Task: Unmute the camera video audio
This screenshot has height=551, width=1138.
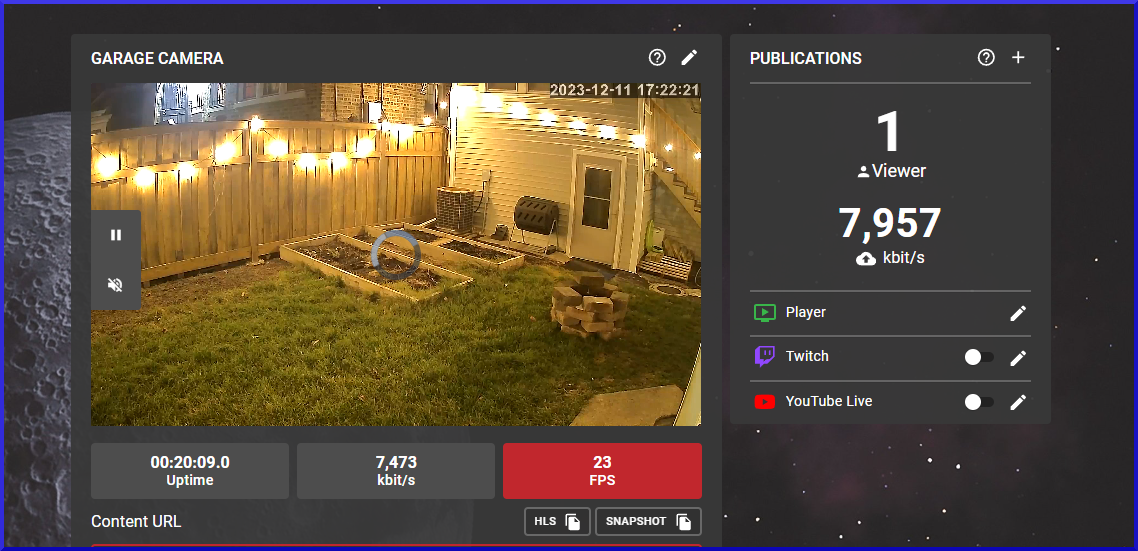Action: pyautogui.click(x=116, y=285)
